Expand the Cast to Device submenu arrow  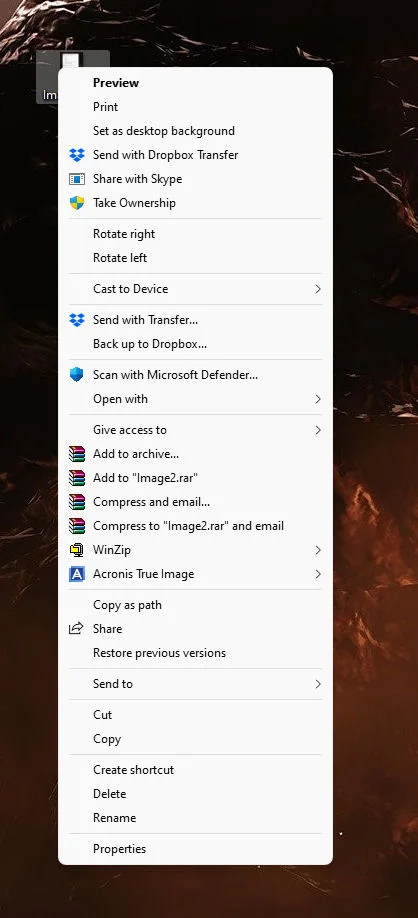coord(318,289)
